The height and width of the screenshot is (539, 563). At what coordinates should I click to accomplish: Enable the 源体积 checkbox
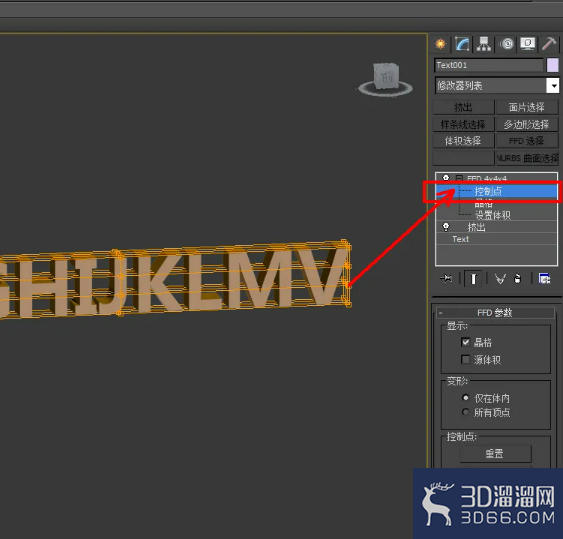[465, 359]
